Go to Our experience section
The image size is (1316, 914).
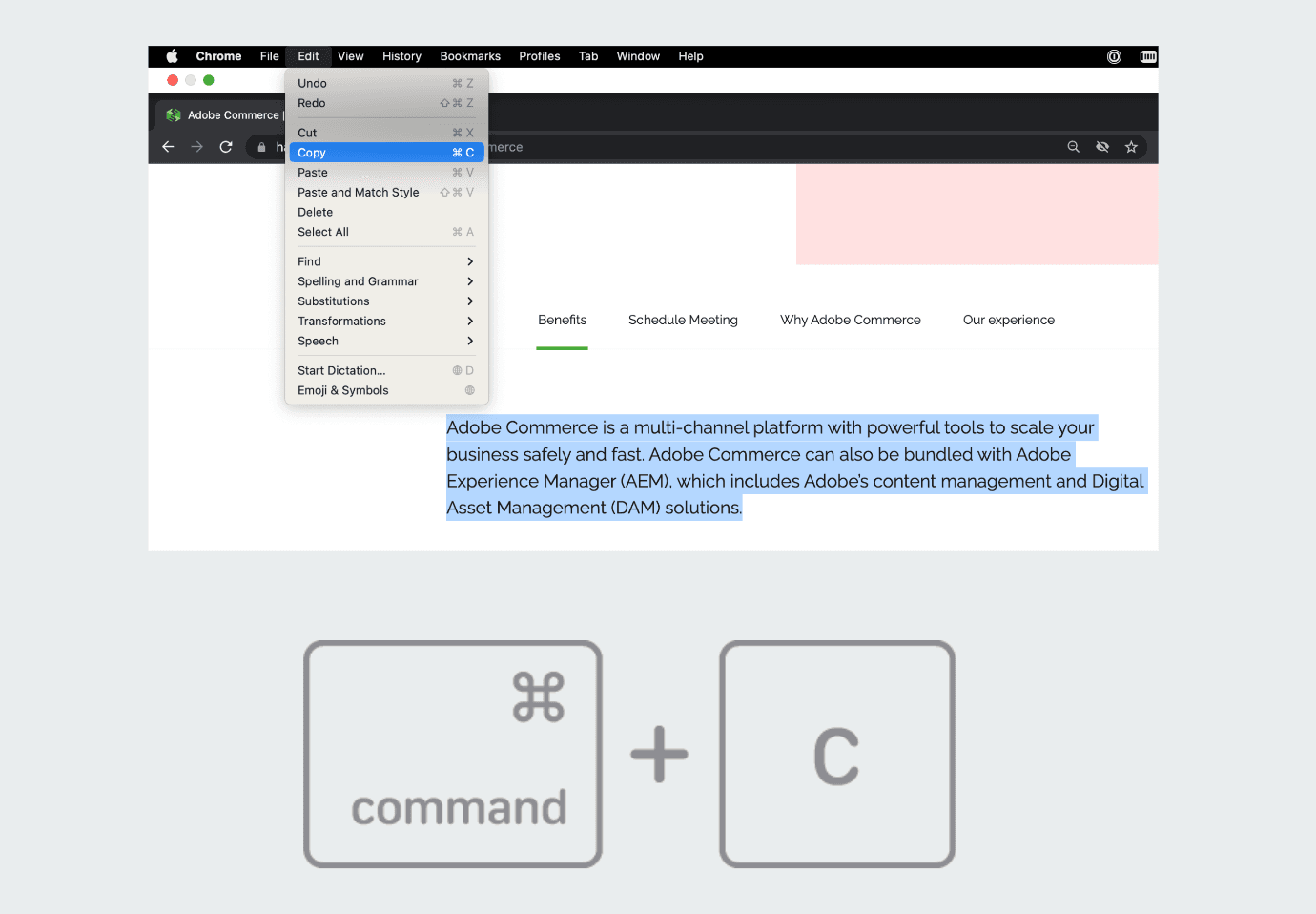[x=1008, y=321]
